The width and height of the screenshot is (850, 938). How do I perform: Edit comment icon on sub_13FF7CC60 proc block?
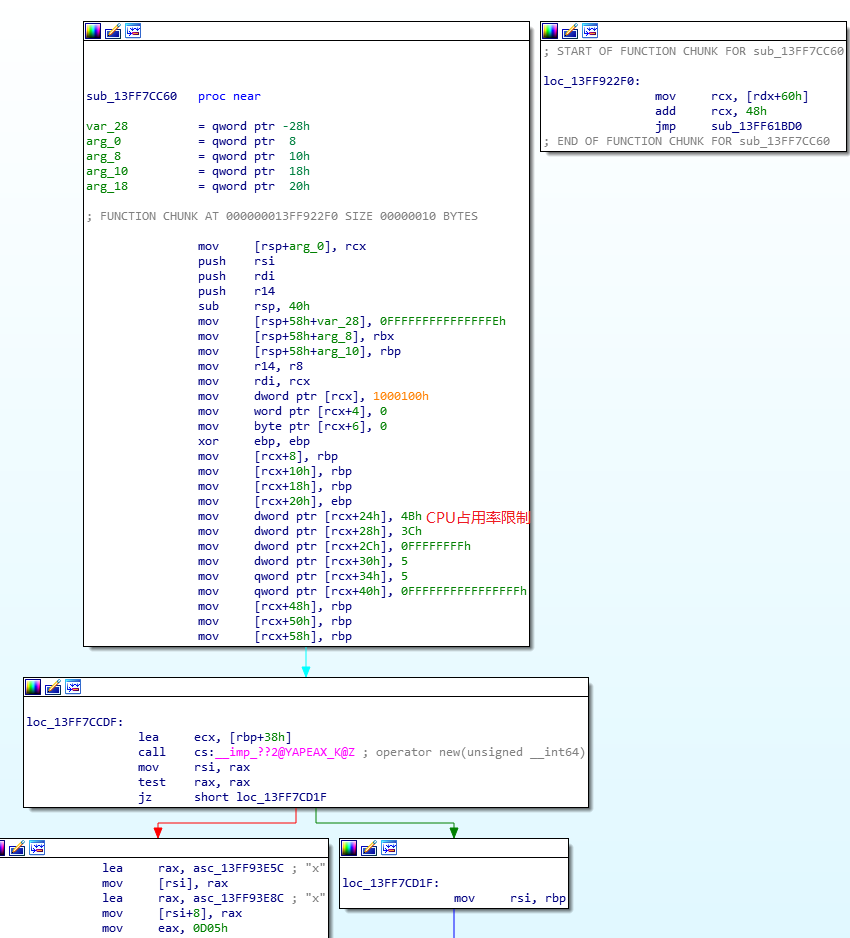pos(113,31)
